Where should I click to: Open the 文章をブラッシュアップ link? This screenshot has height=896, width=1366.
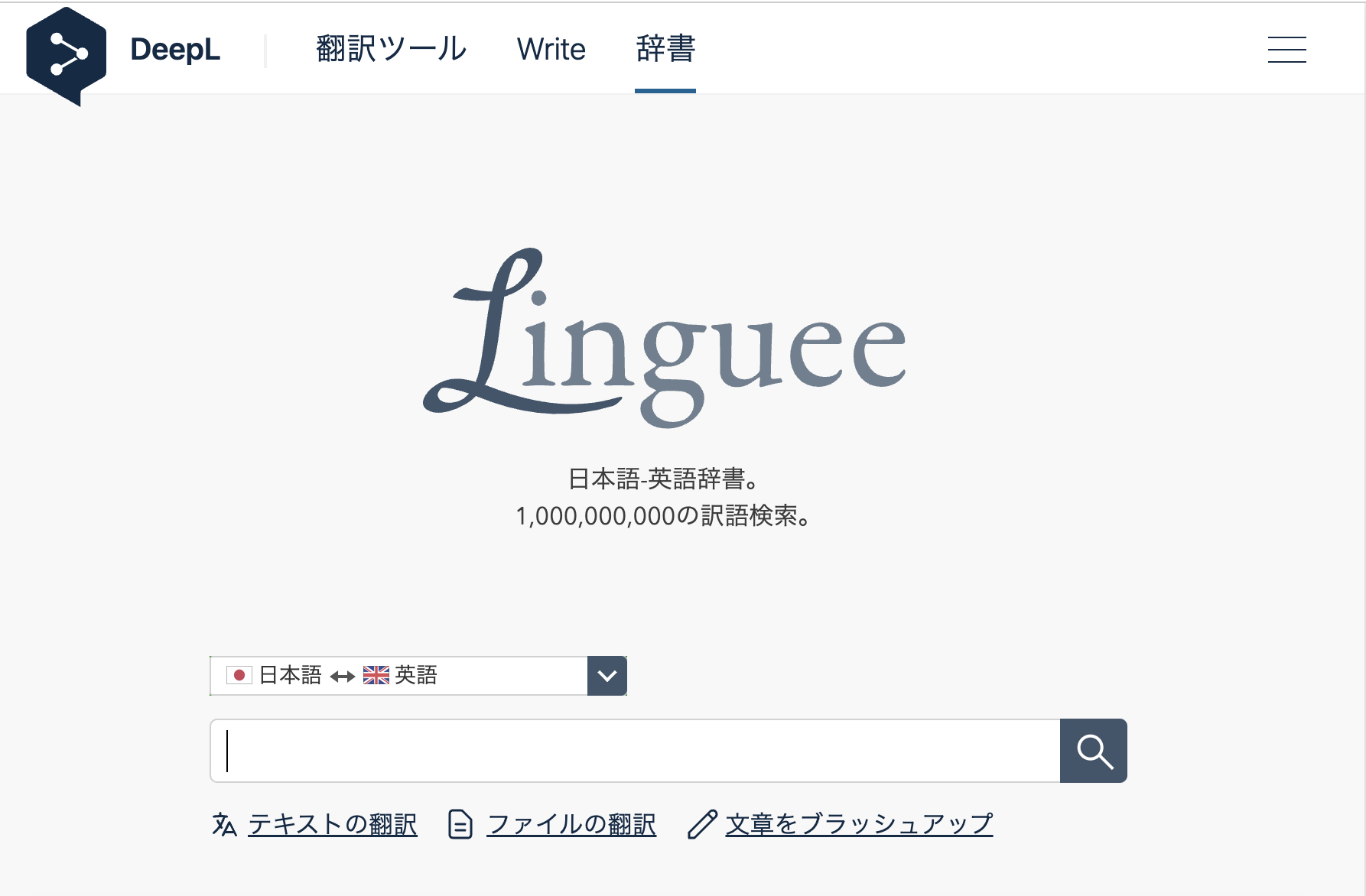coord(859,824)
